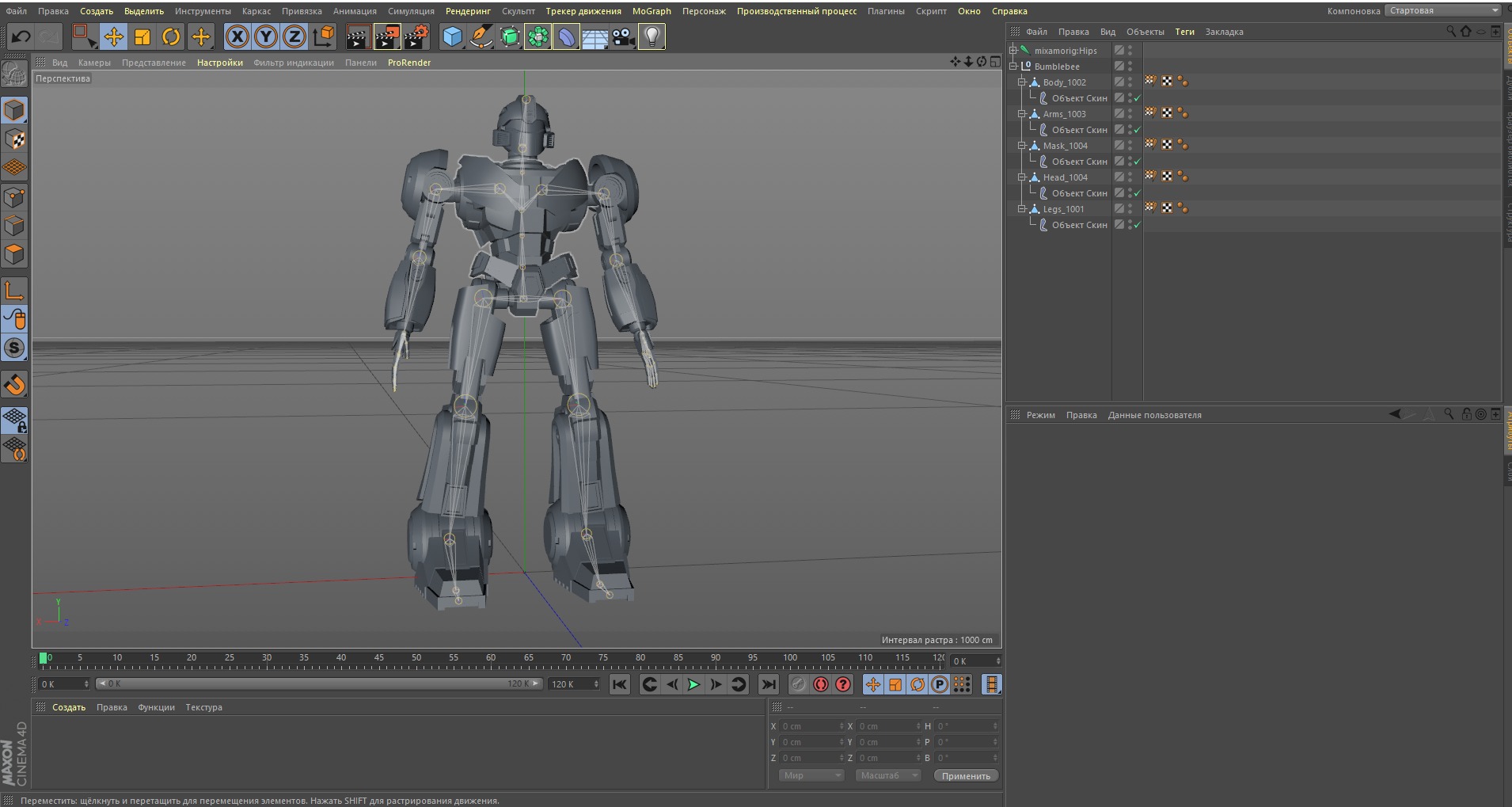The height and width of the screenshot is (807, 1512).
Task: Select the Scale tool
Action: click(x=142, y=36)
